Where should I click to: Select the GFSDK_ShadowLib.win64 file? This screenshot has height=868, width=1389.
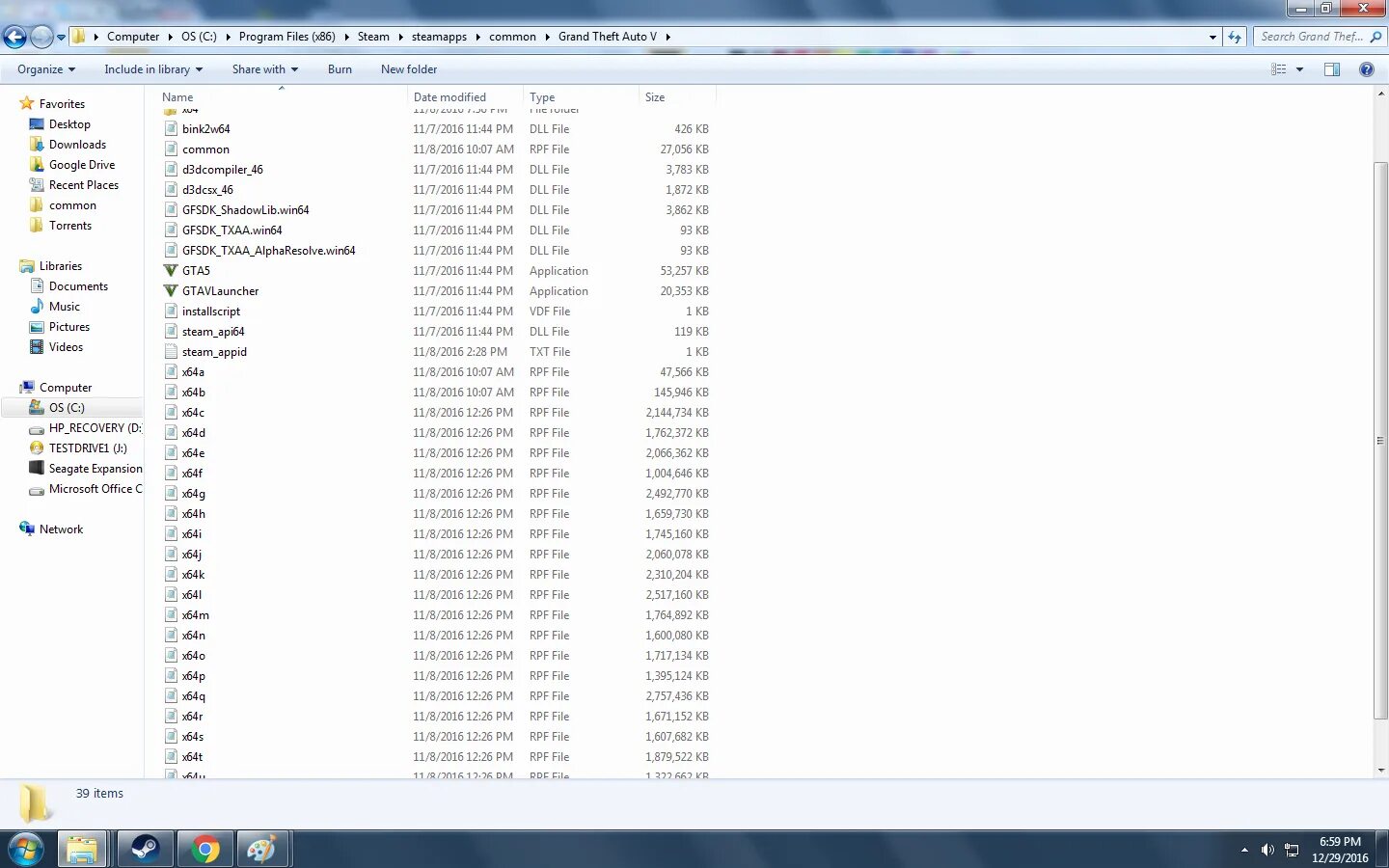[245, 210]
